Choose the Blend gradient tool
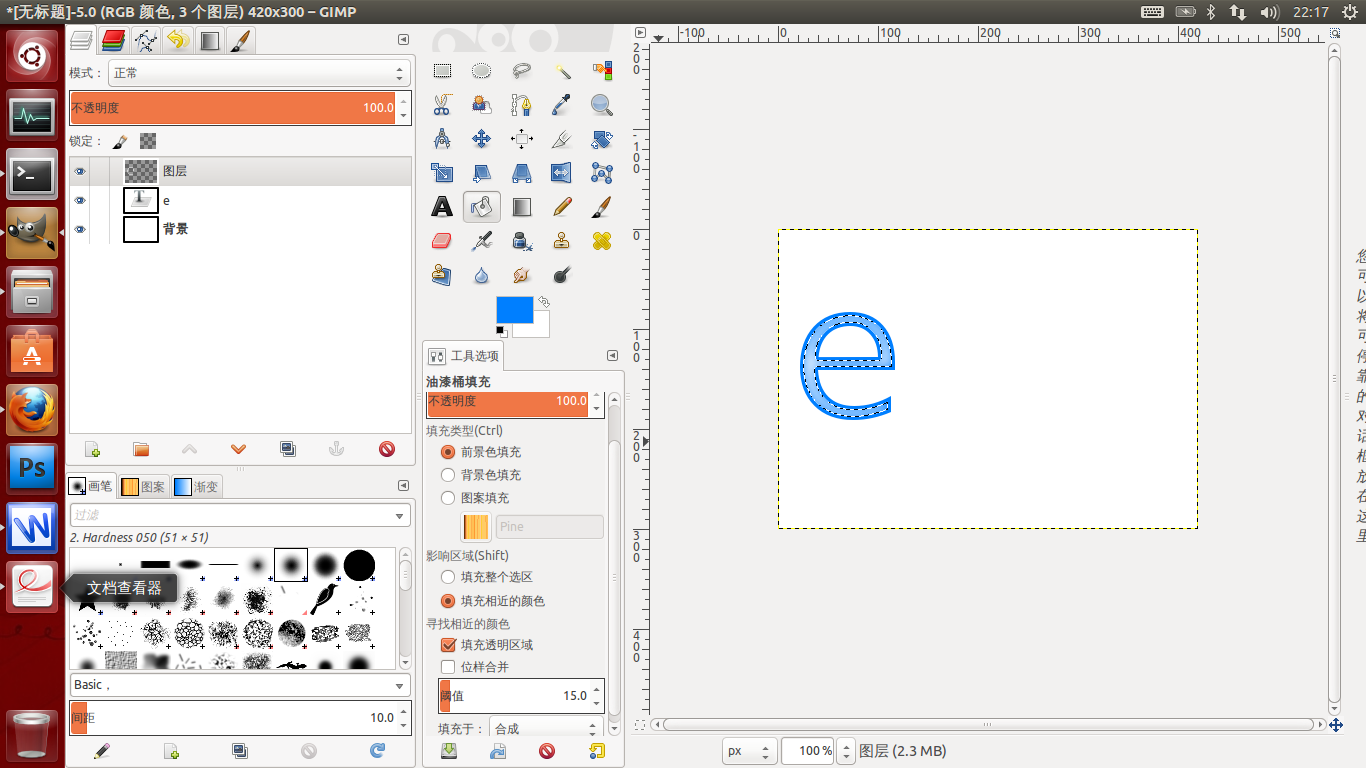1366x768 pixels. click(522, 207)
